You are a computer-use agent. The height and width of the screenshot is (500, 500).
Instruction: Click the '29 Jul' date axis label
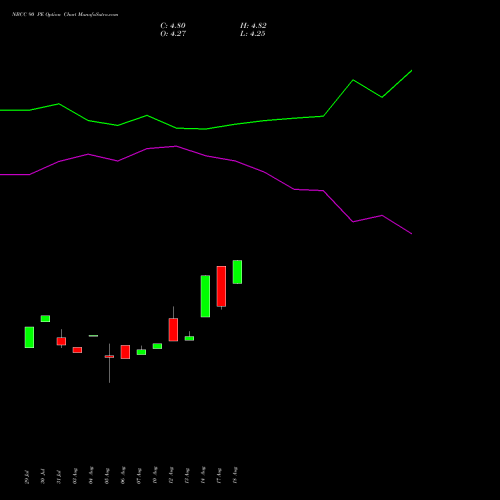point(27,477)
